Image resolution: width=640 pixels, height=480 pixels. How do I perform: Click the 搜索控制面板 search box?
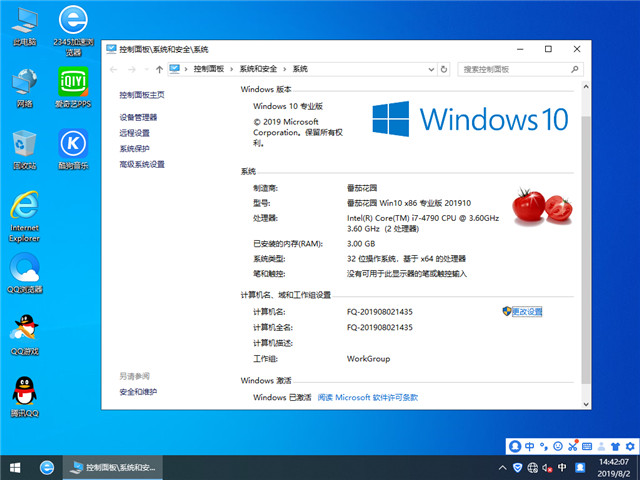(x=517, y=69)
